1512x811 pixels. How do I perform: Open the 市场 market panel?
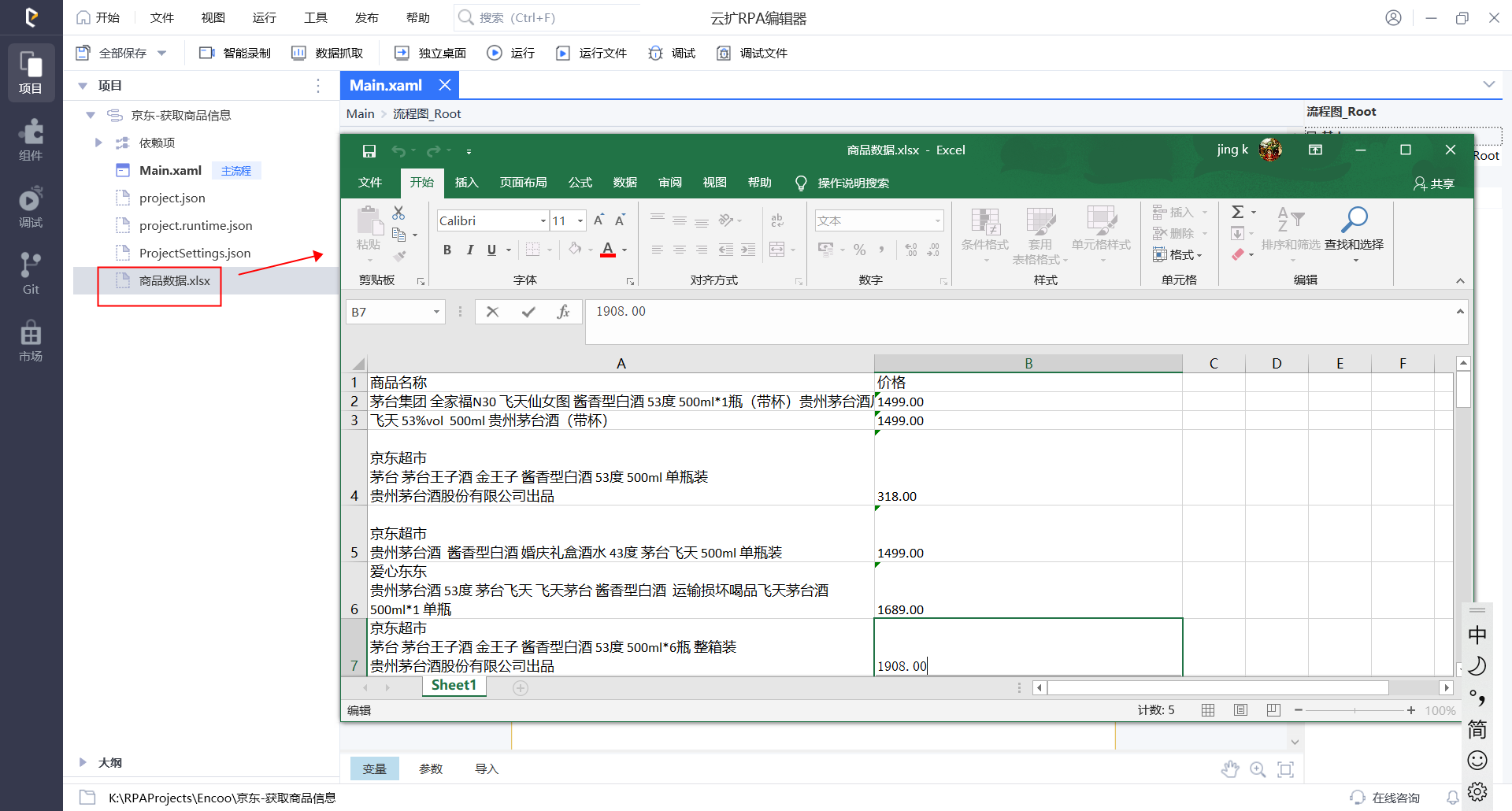click(31, 341)
